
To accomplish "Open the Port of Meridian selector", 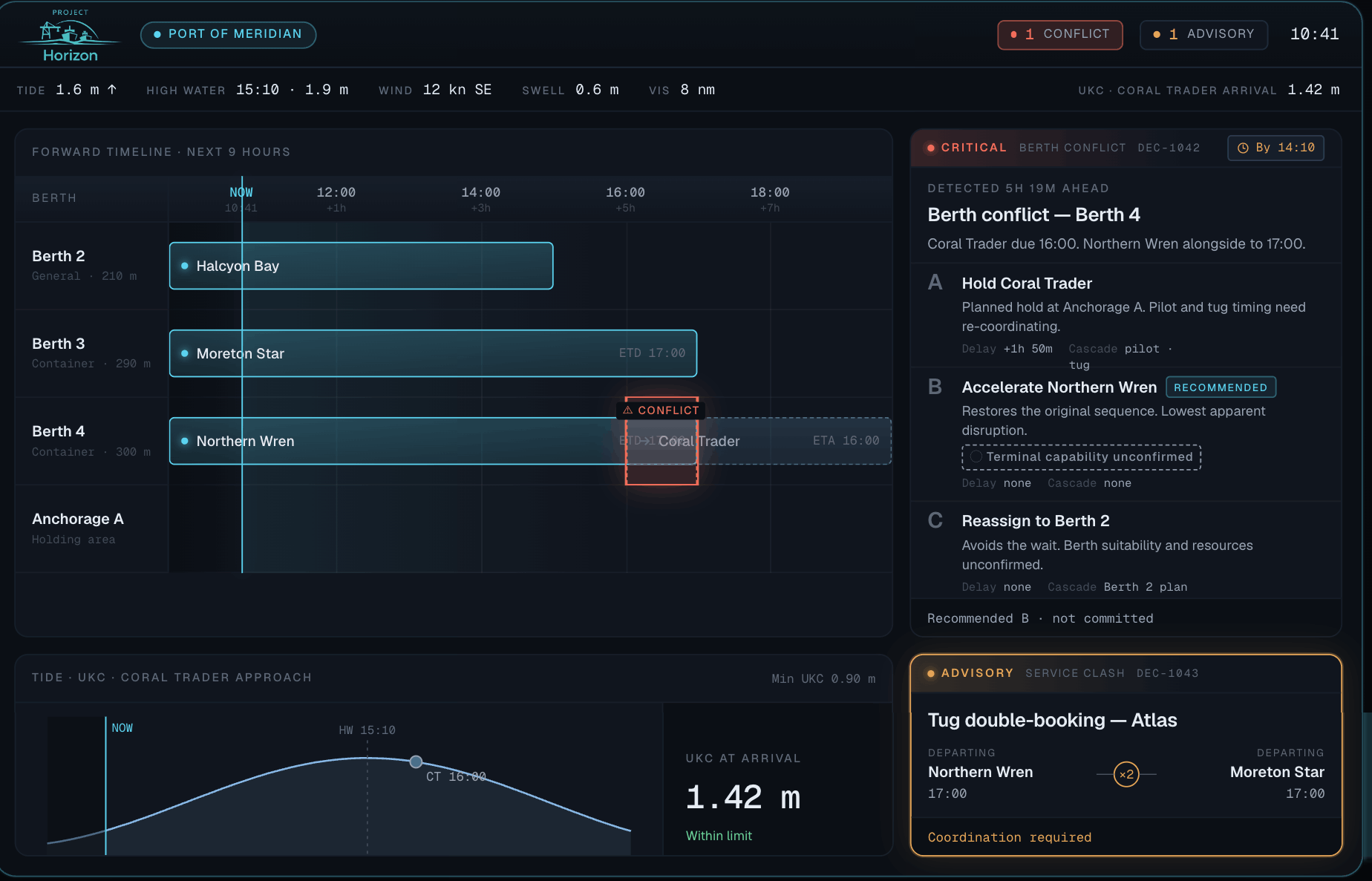I will coord(228,34).
